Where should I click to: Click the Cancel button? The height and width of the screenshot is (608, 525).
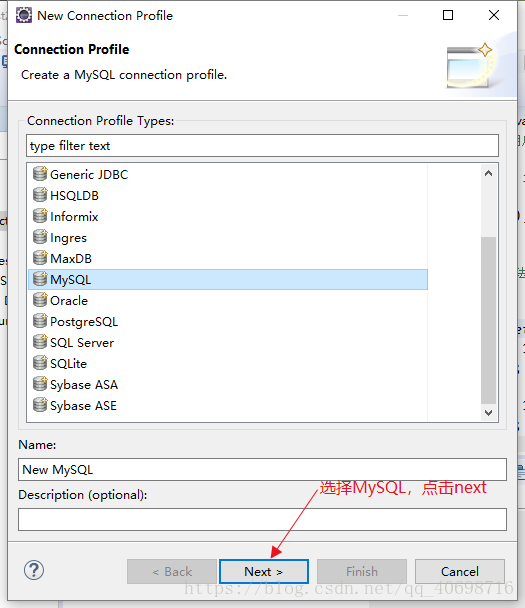tap(459, 571)
